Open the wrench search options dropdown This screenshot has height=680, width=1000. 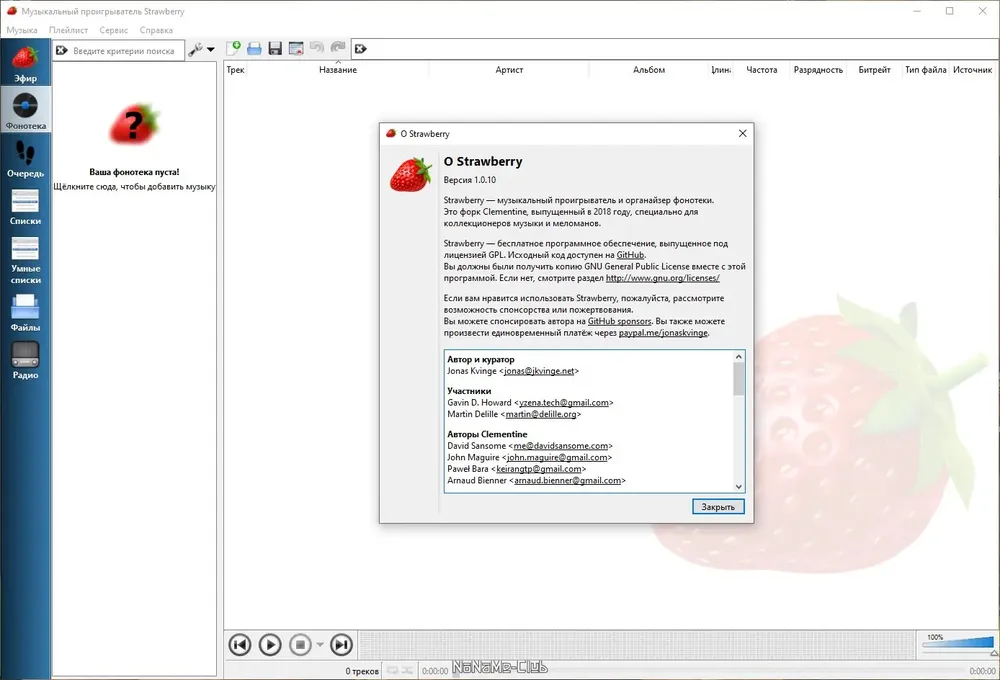(202, 49)
